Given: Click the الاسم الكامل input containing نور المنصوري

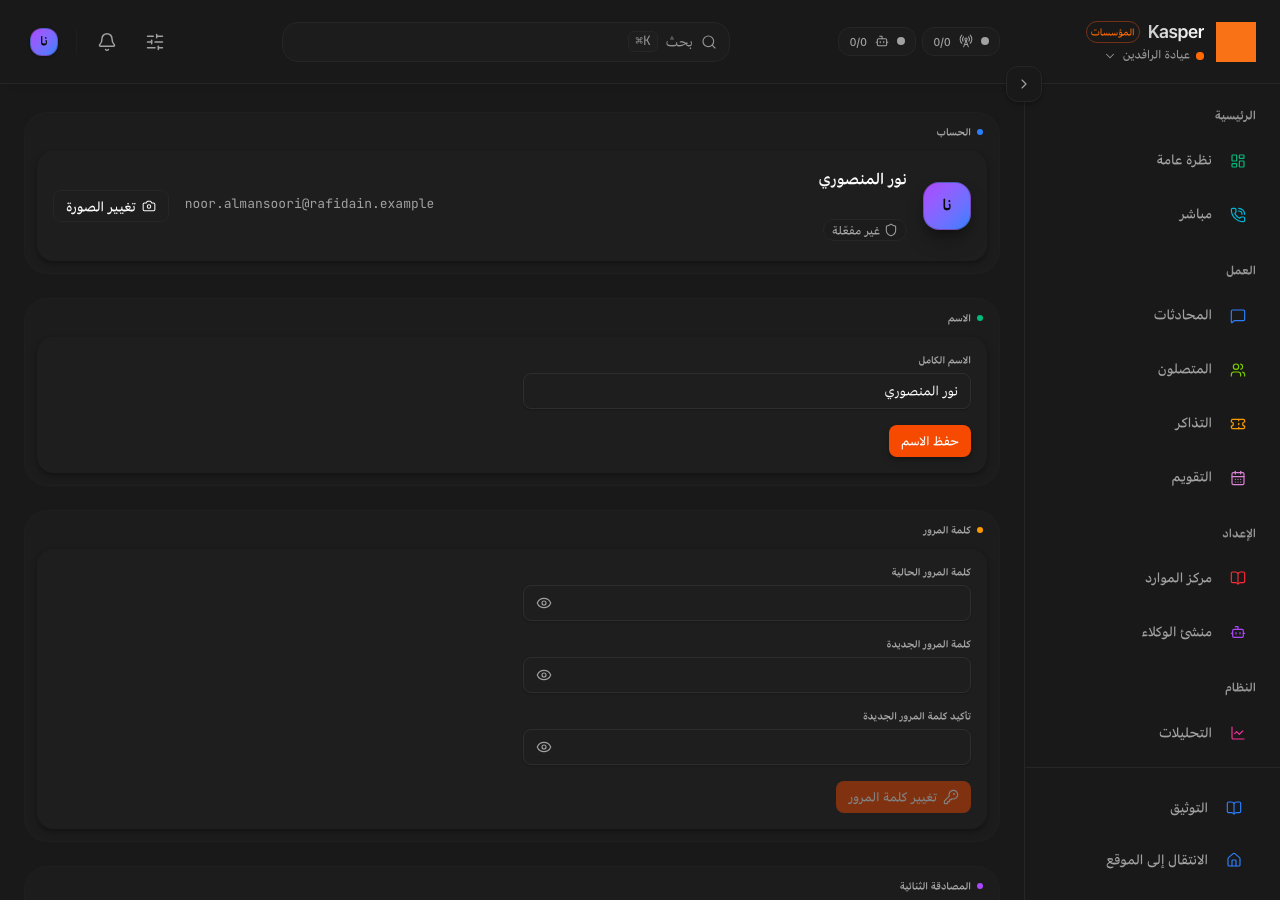Looking at the screenshot, I should click(x=747, y=391).
